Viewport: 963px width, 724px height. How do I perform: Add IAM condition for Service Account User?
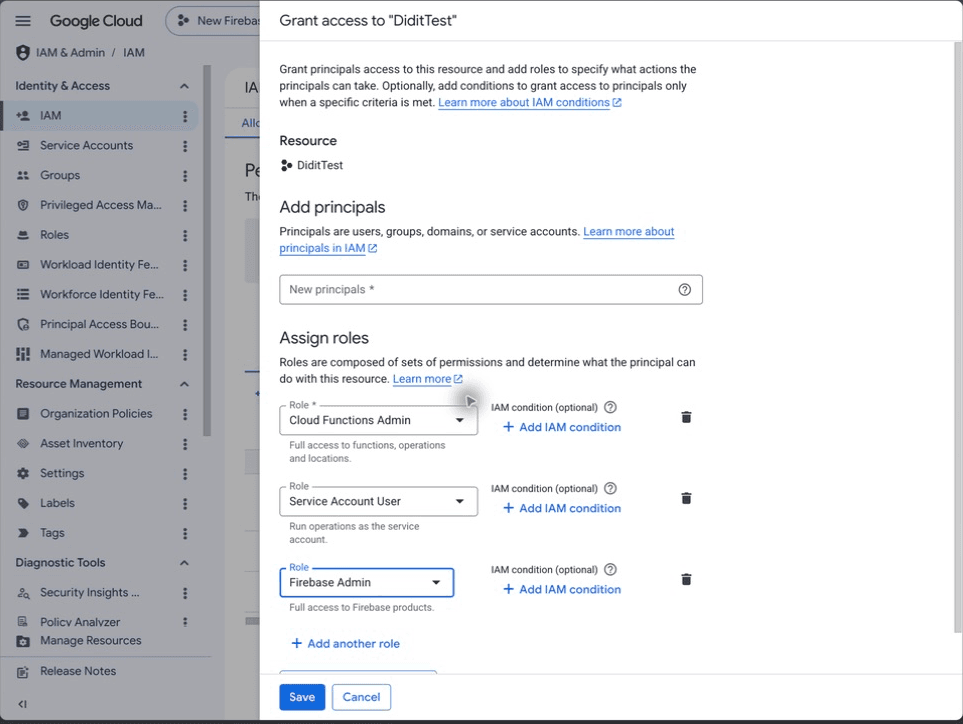(562, 508)
